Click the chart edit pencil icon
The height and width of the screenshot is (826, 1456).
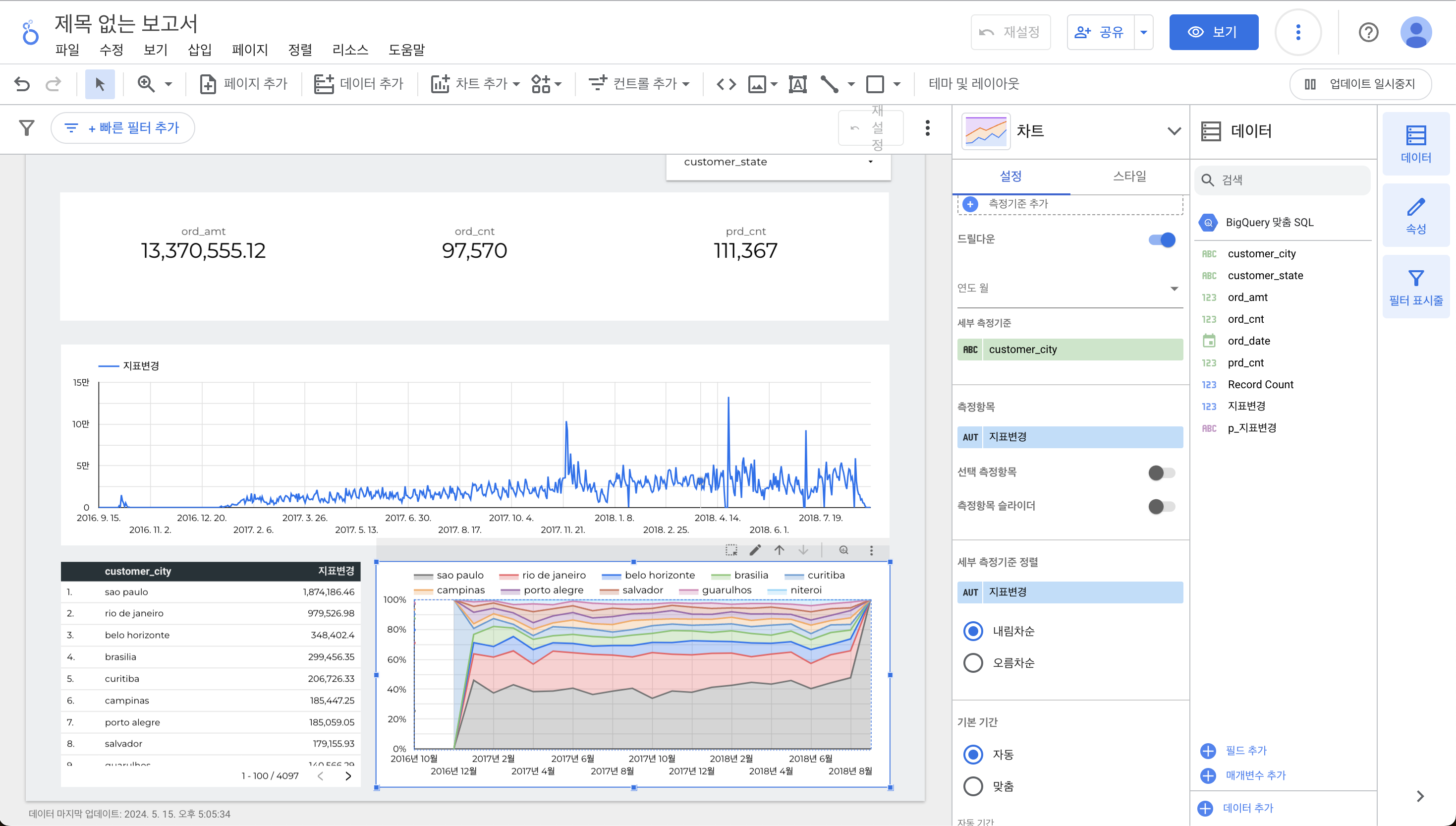pyautogui.click(x=755, y=550)
